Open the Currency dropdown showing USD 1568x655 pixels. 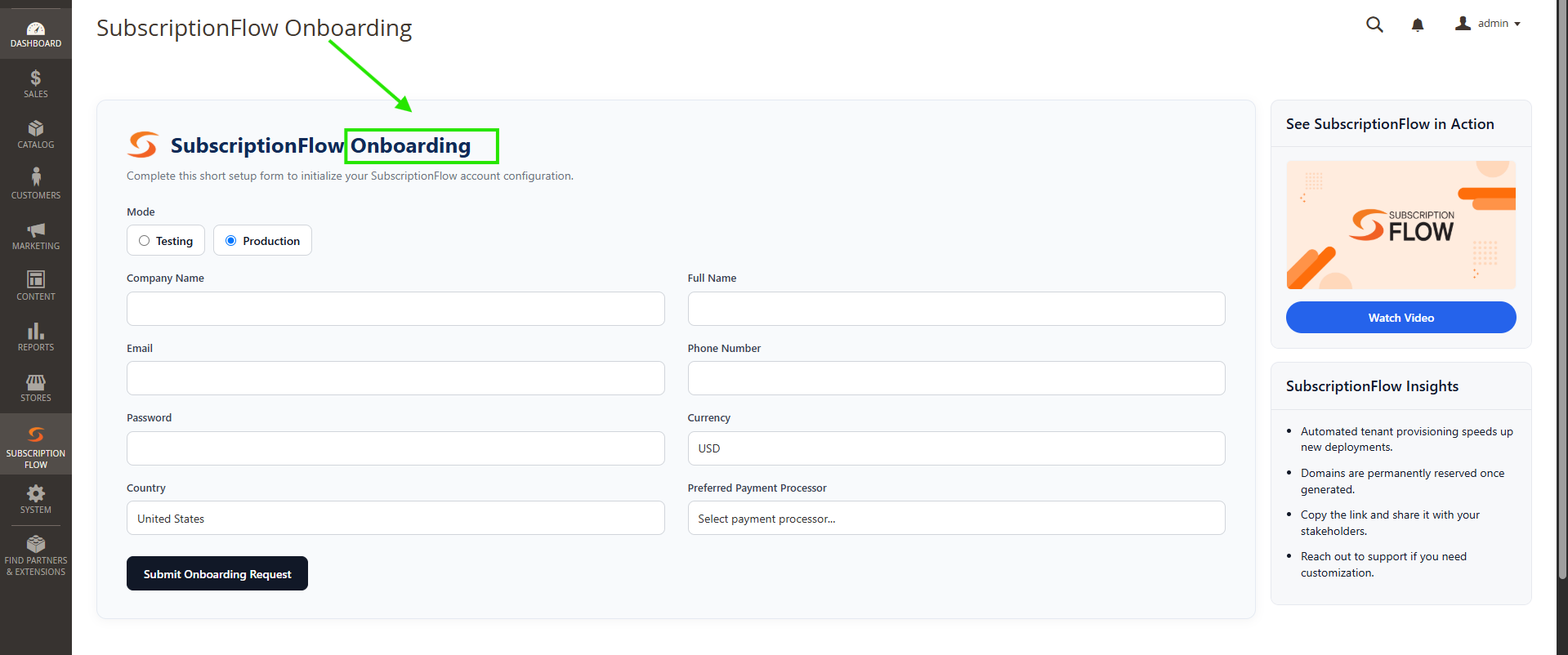[956, 448]
